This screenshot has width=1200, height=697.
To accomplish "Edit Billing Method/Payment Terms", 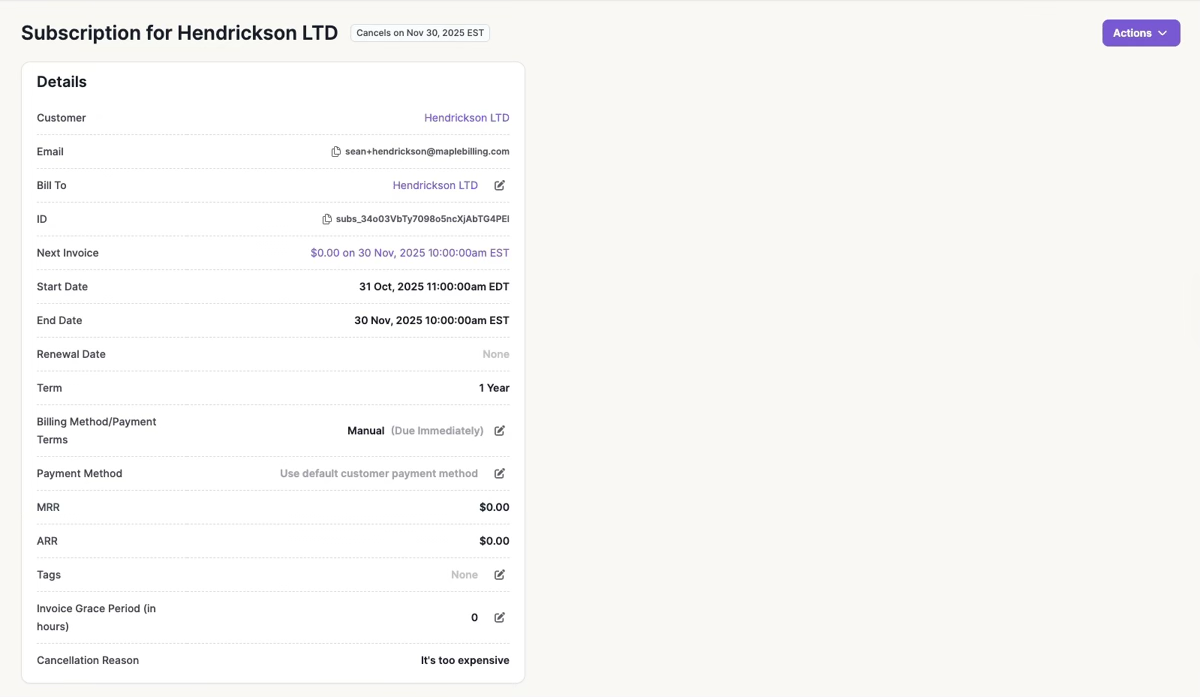I will (x=499, y=431).
